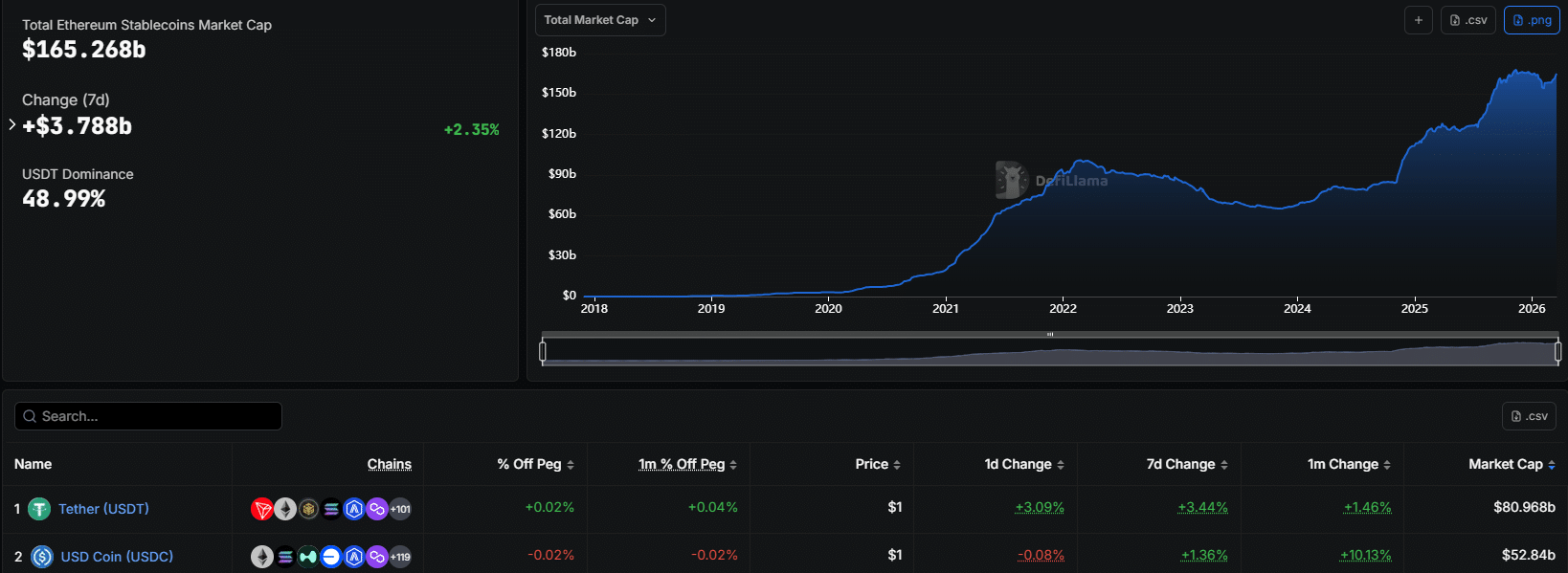Click the Tron chain icon in Tether row

(x=261, y=509)
